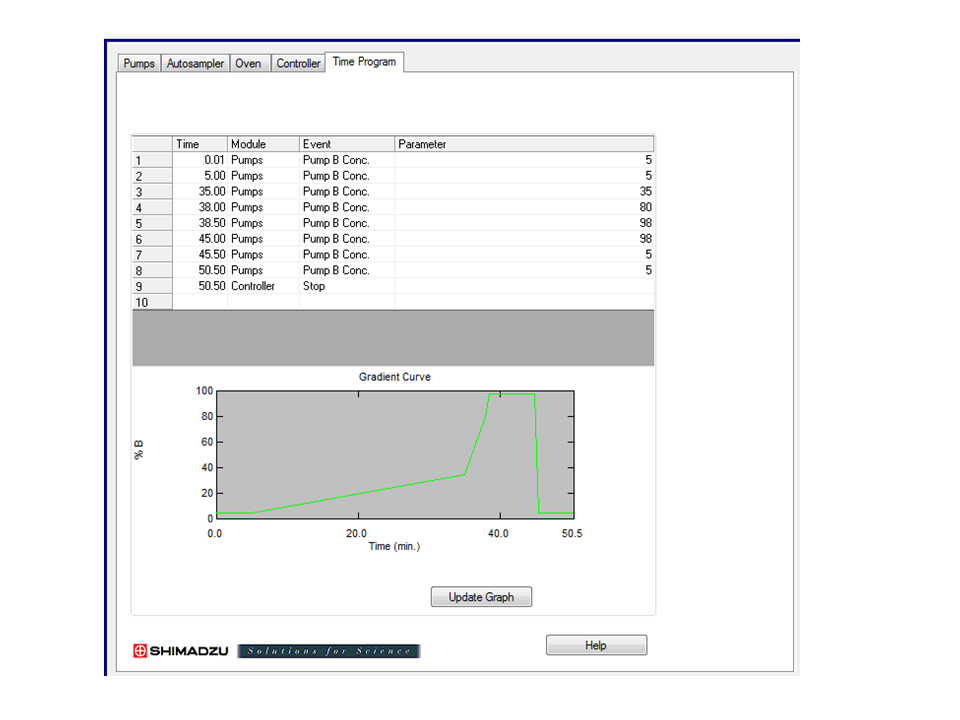Go to the Controller tab
This screenshot has height=720, width=960.
coord(298,63)
